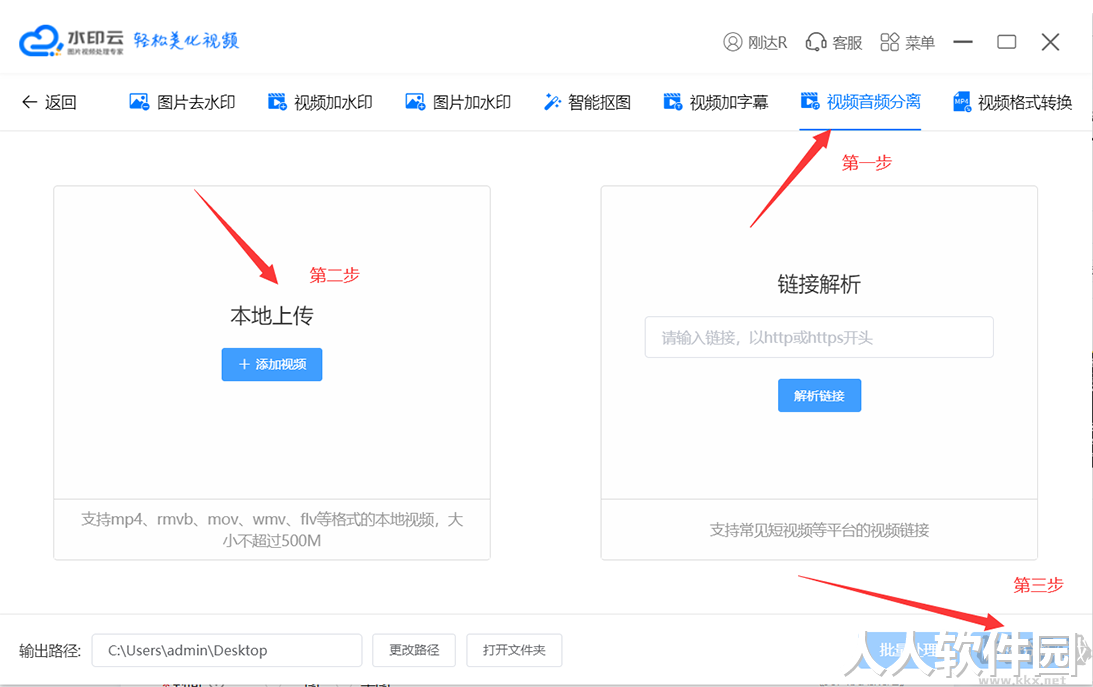Open the 图片加水印 tab
Image resolution: width=1093 pixels, height=687 pixels.
[x=458, y=102]
